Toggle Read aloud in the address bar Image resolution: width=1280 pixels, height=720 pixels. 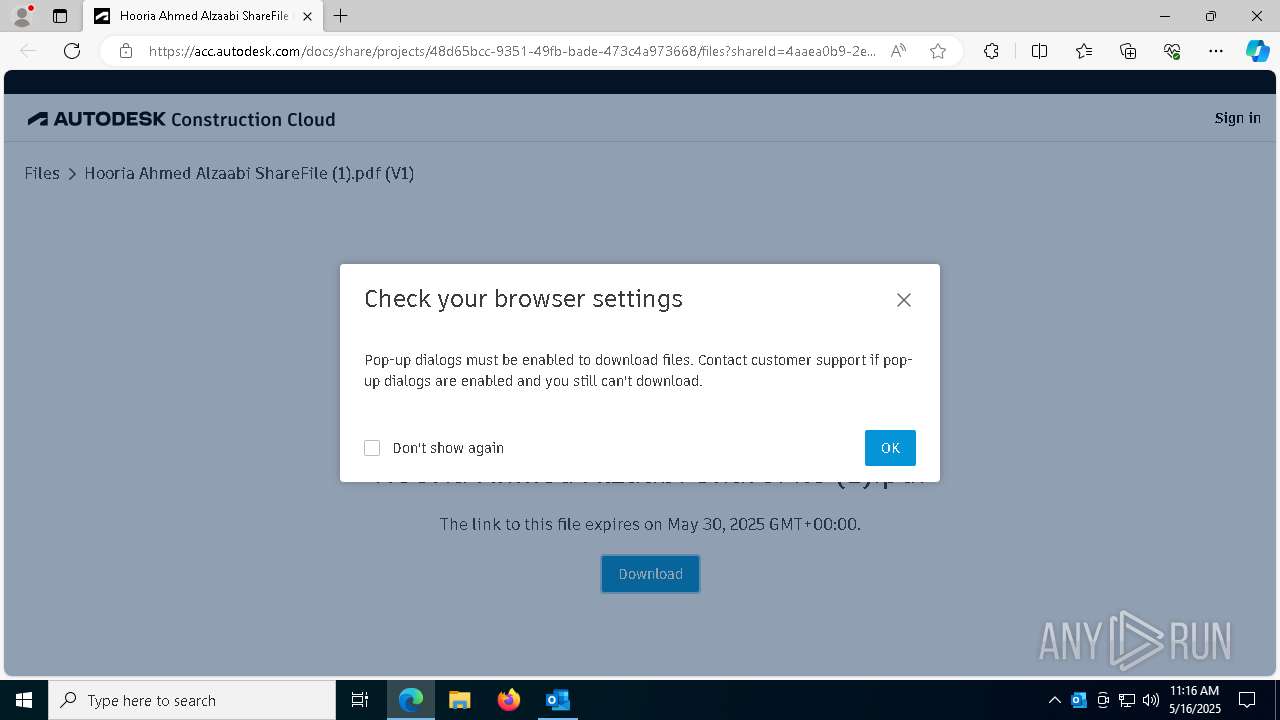898,51
